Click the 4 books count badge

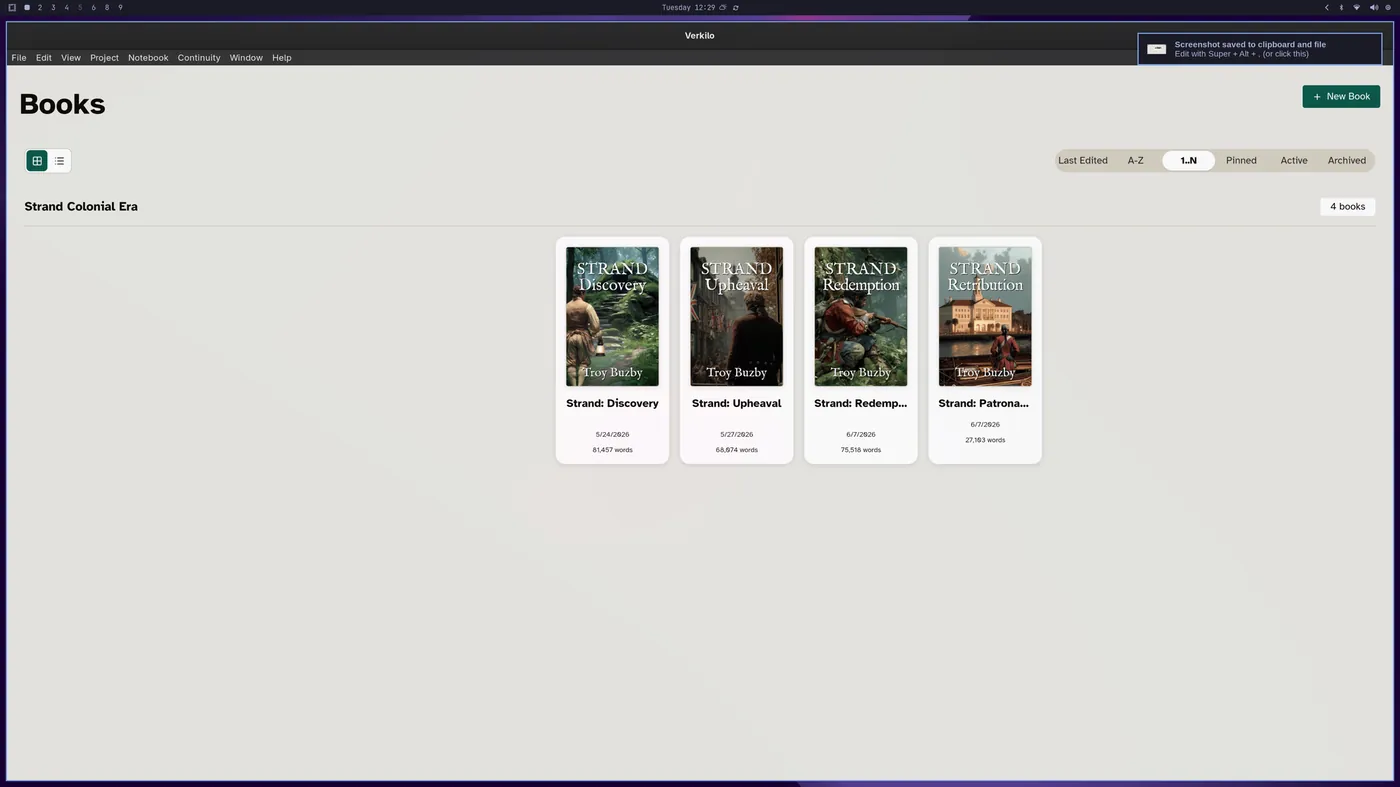click(x=1347, y=207)
